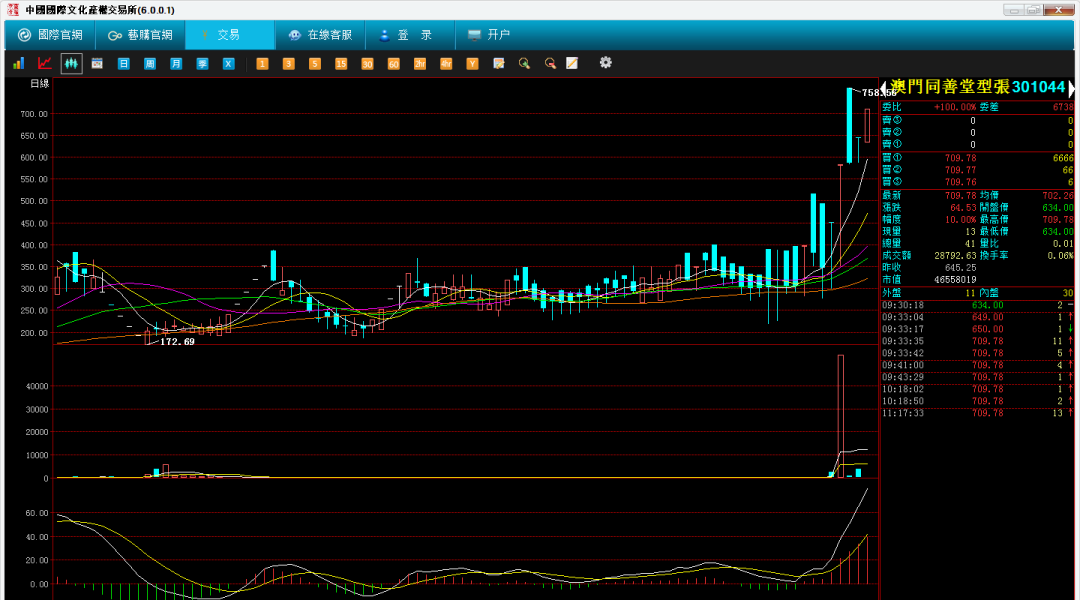Click the 09:33:04 trade row
This screenshot has height=600, width=1080.
tap(977, 318)
